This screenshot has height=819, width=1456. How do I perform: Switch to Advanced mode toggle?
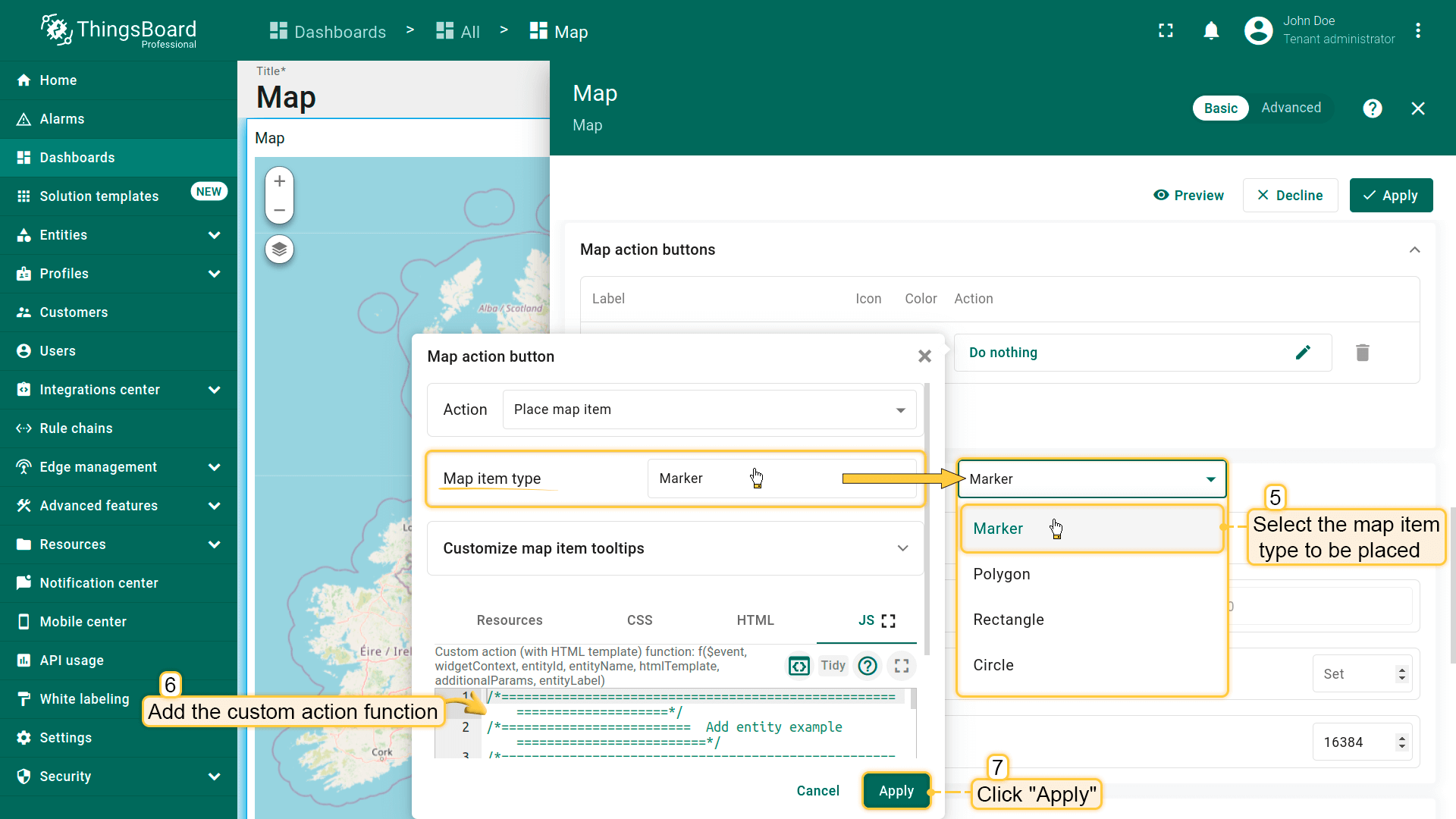(x=1291, y=108)
